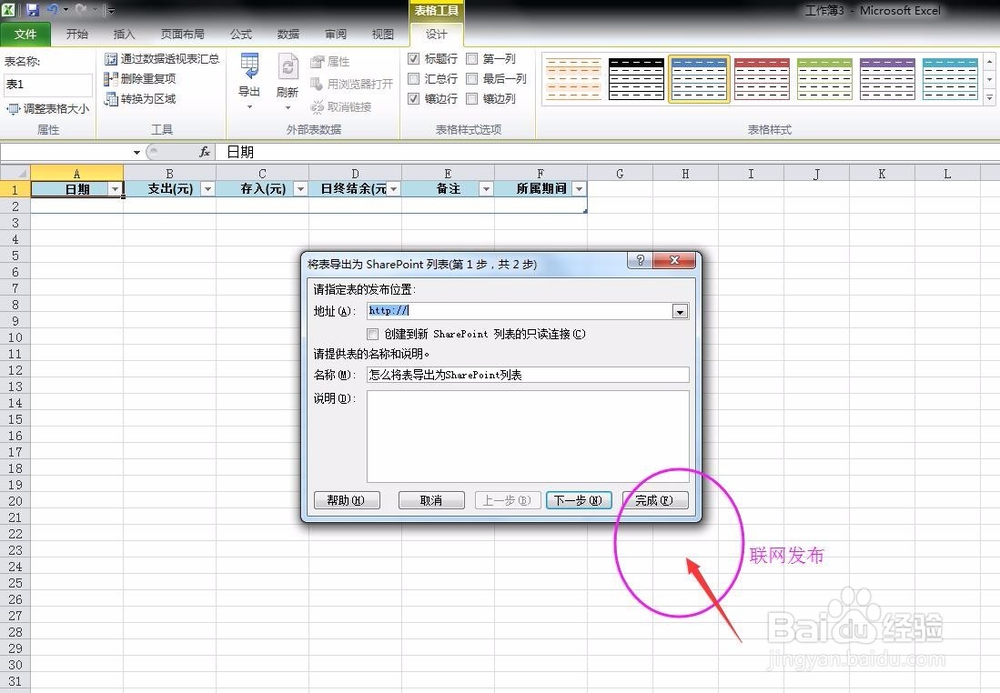Apply the teal table style swatch
Image resolution: width=1000 pixels, height=693 pixels.
pyautogui.click(x=950, y=78)
